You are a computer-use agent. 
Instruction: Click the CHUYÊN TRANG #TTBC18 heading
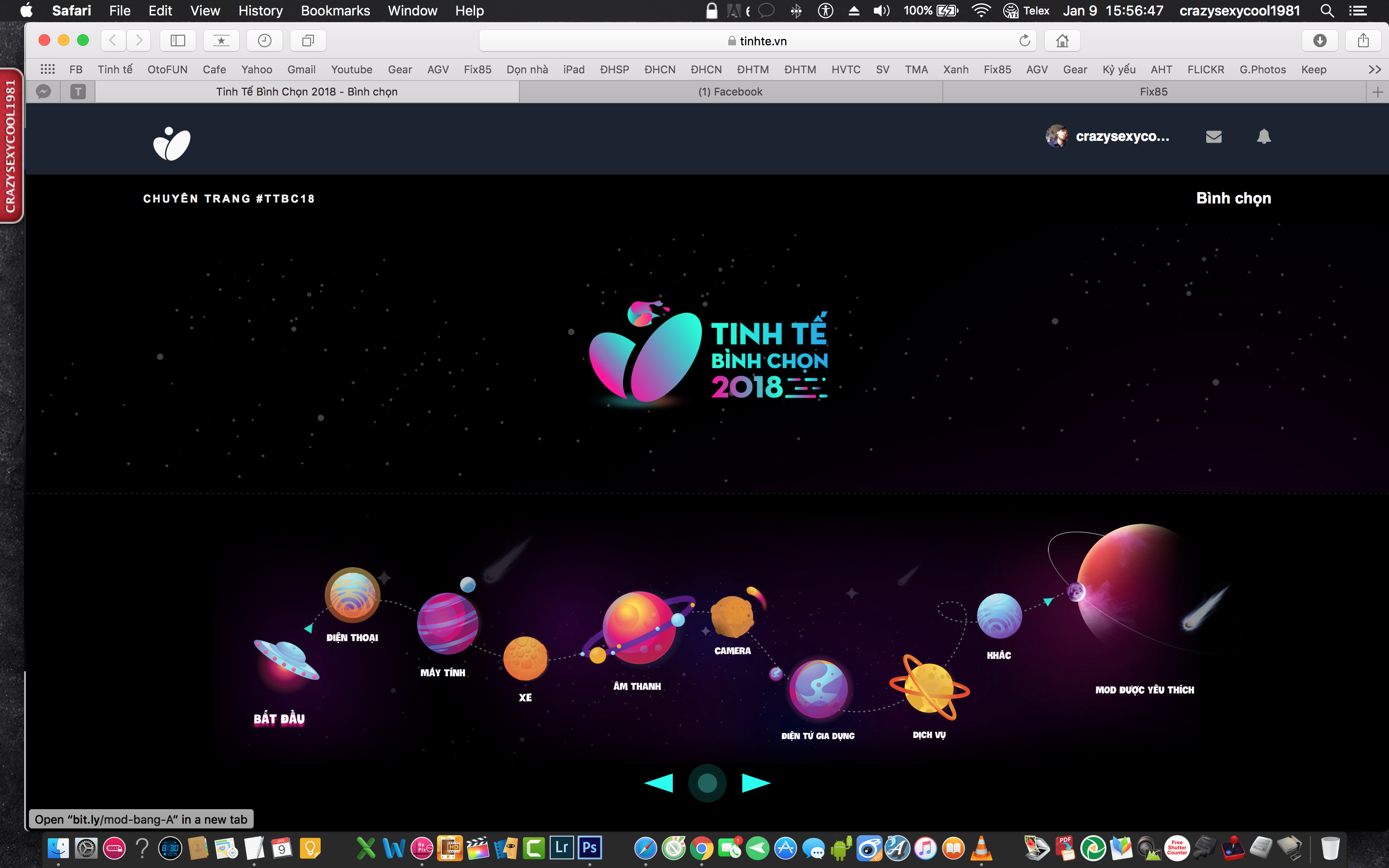[229, 199]
